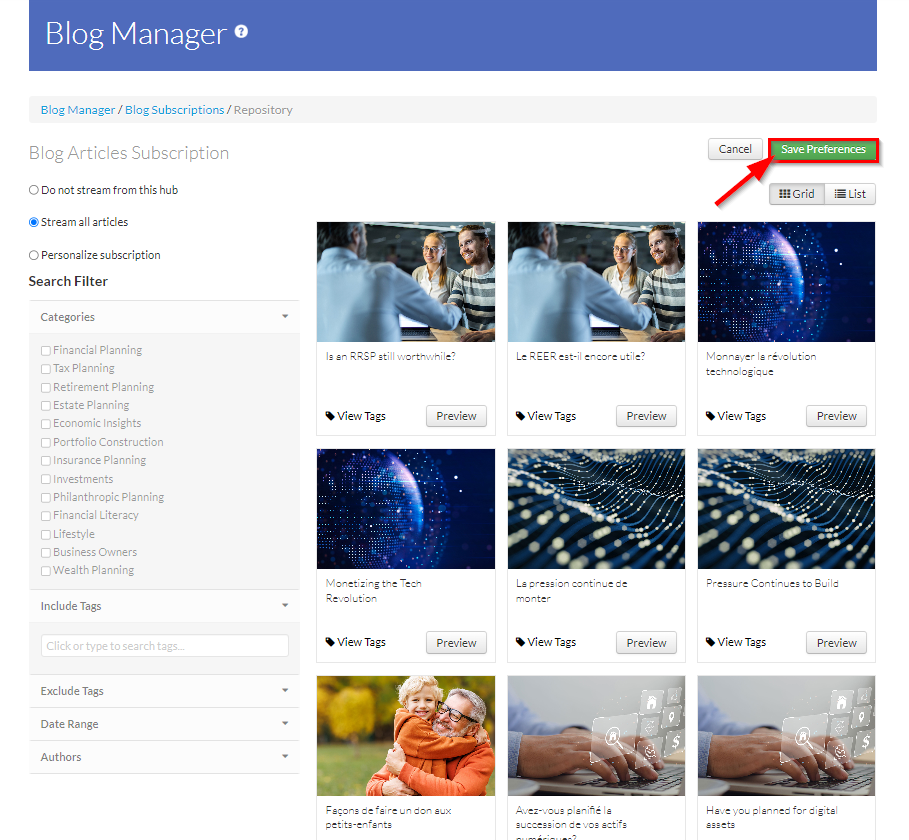Screen dimensions: 909x840
Task: Open Blog Subscriptions breadcrumb link
Action: tap(174, 110)
